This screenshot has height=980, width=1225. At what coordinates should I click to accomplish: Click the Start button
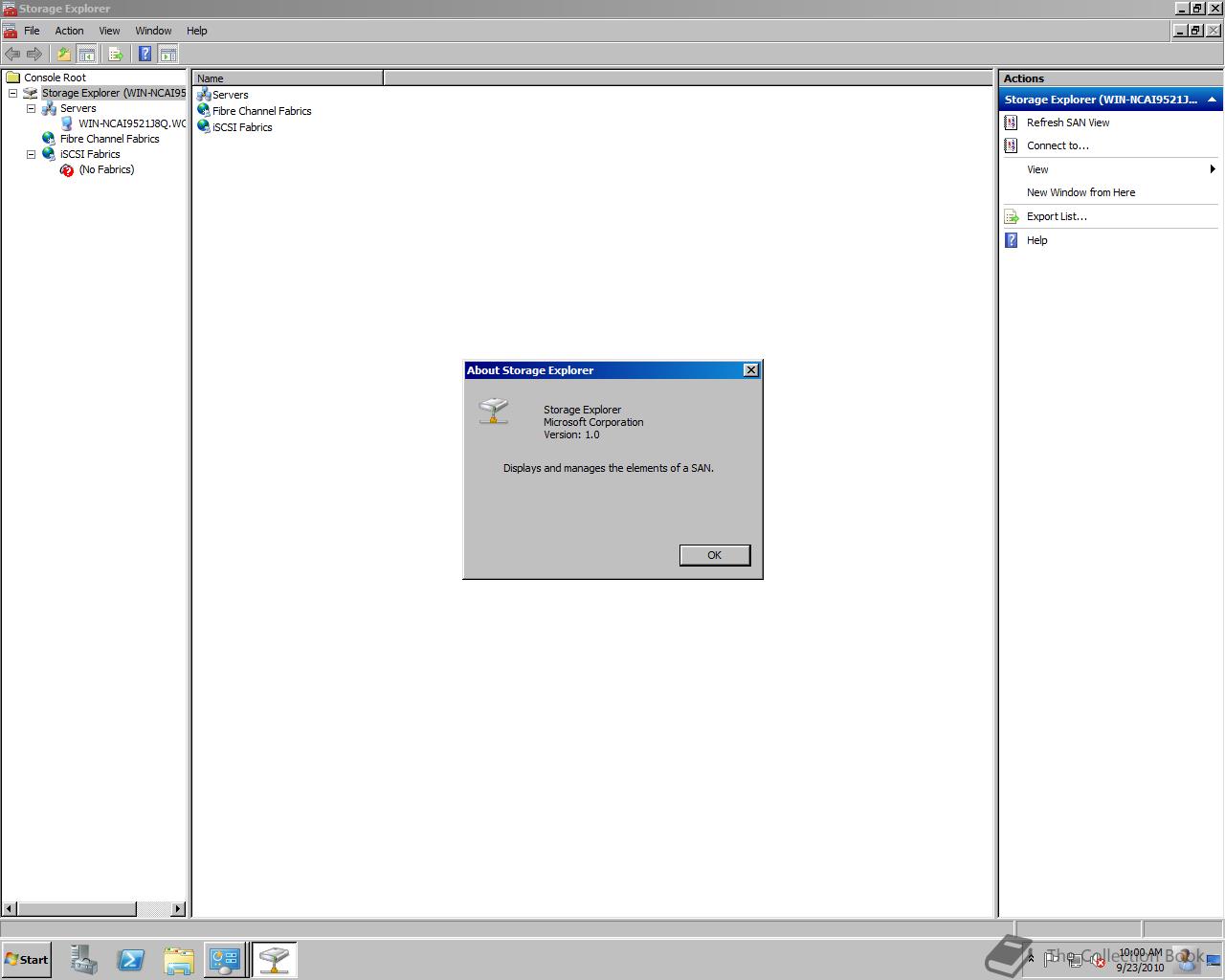27,960
